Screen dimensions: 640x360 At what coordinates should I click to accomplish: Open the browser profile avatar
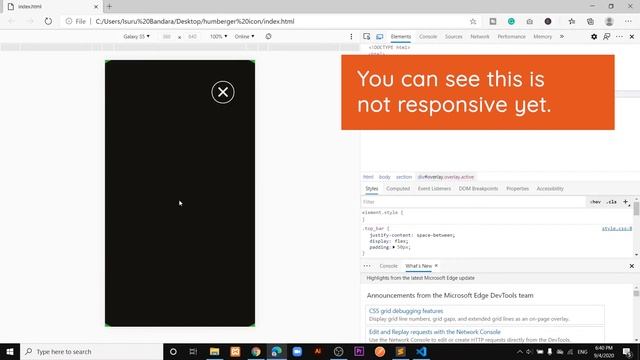point(609,21)
